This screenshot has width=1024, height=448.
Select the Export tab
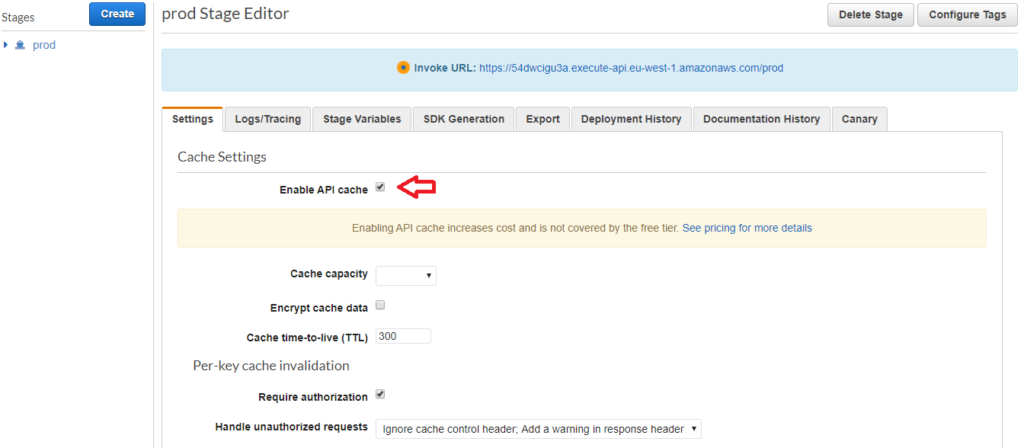click(x=543, y=119)
